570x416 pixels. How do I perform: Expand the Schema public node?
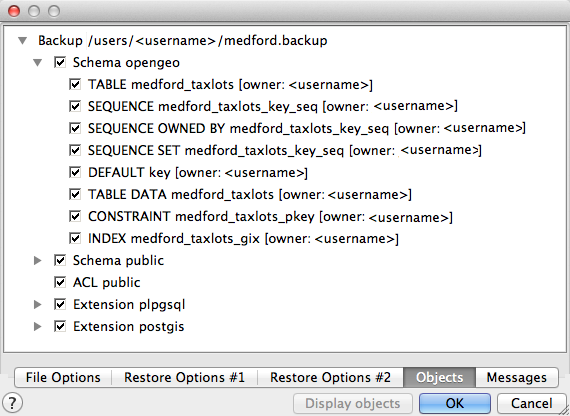tap(37, 260)
